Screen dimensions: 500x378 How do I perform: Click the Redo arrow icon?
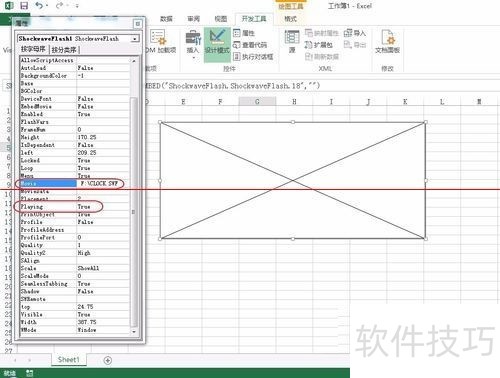pyautogui.click(x=59, y=5)
